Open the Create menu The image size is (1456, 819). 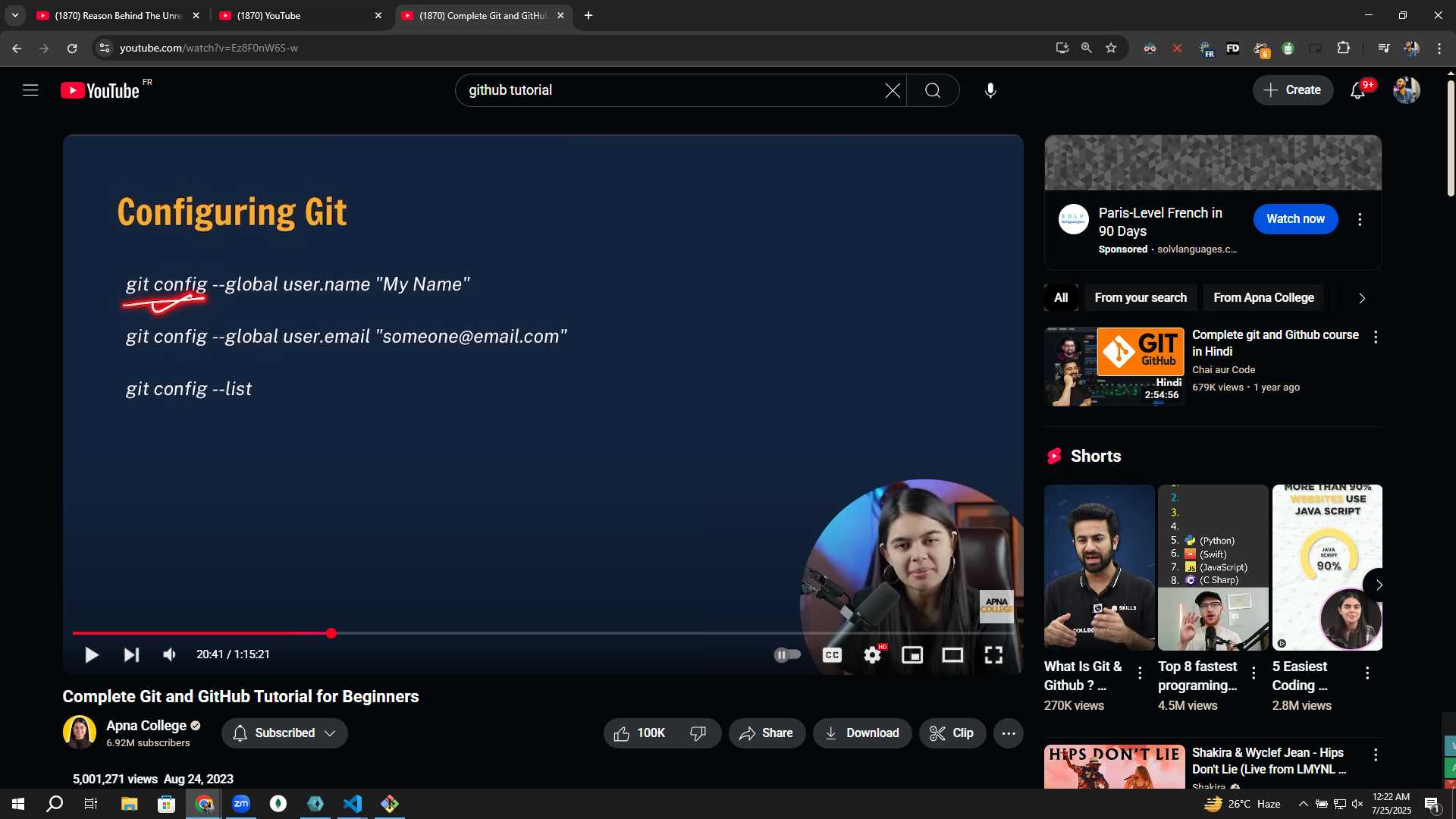(1292, 90)
